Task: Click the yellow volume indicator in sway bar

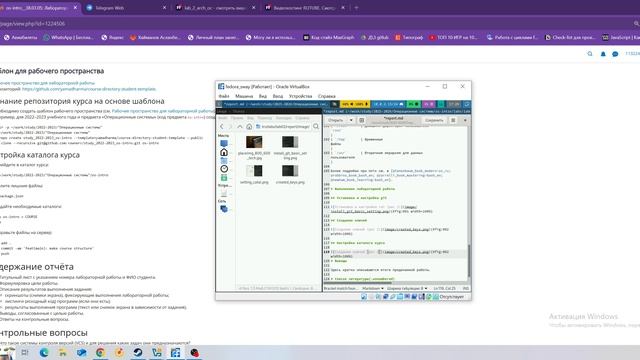Action: click(354, 104)
